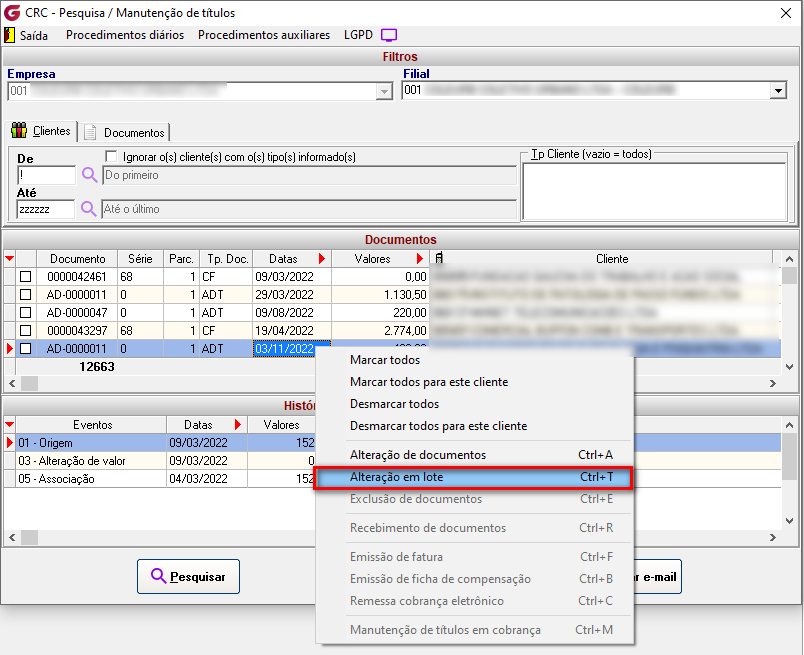Click Documentos grid horizontal scroll left arrow

tap(12, 384)
